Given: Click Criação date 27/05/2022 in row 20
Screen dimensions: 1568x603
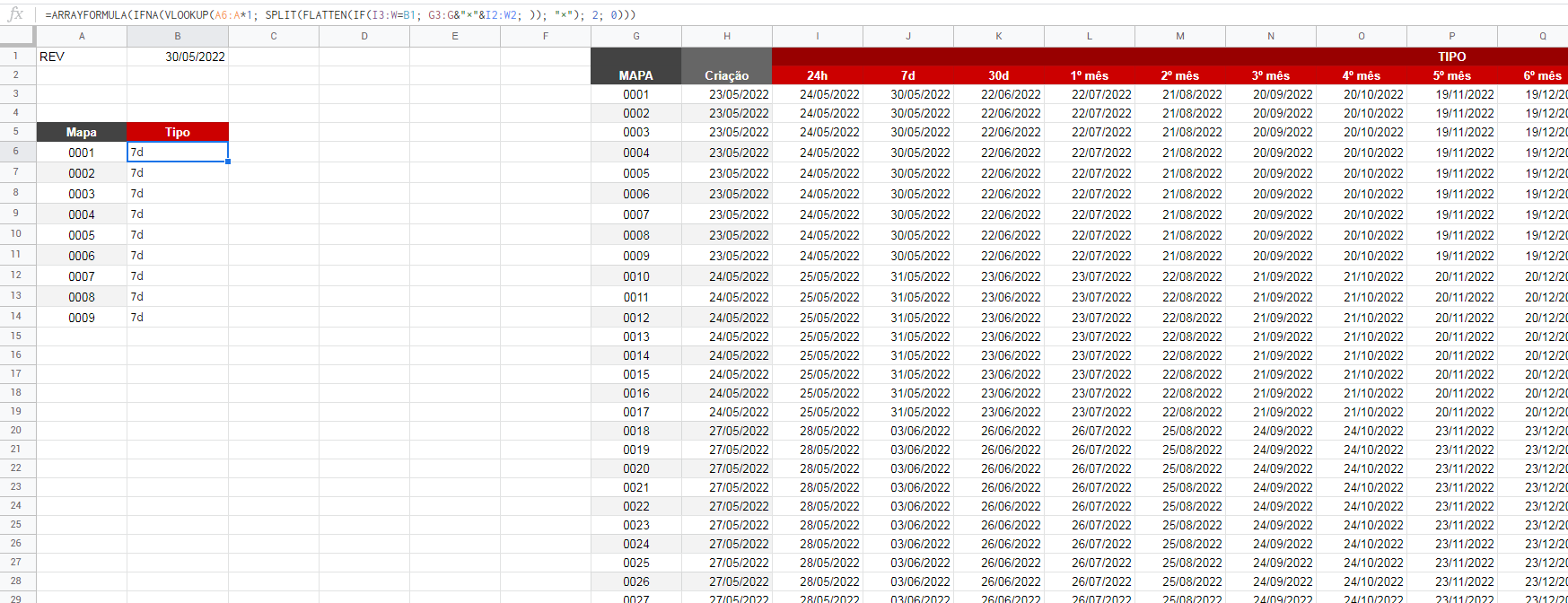Looking at the screenshot, I should point(727,431).
